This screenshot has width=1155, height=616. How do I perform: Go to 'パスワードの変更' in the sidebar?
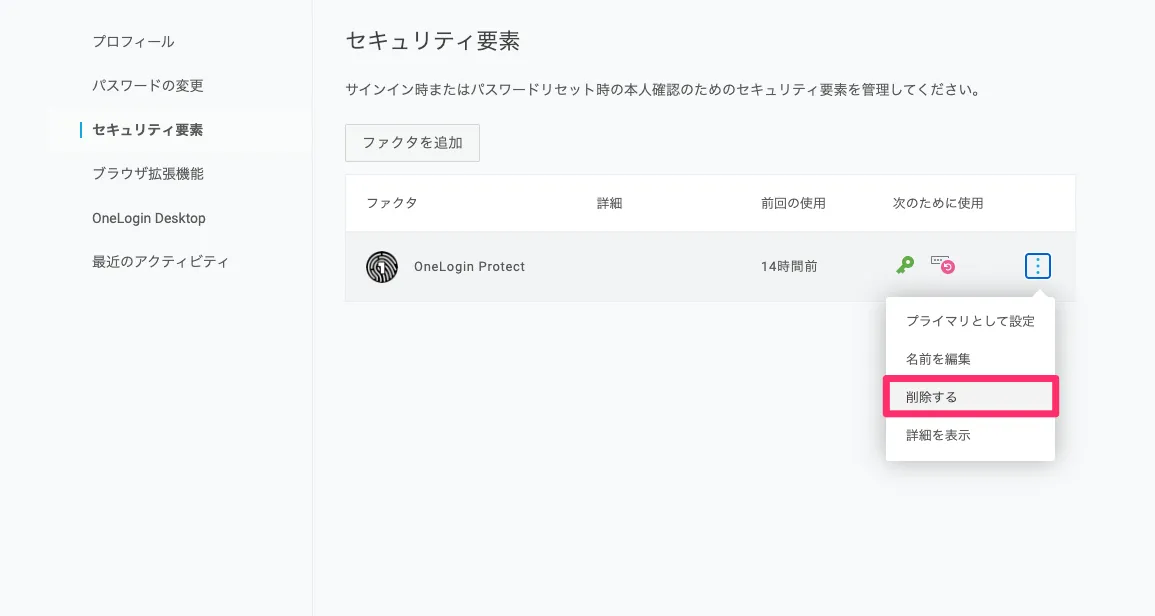148,86
